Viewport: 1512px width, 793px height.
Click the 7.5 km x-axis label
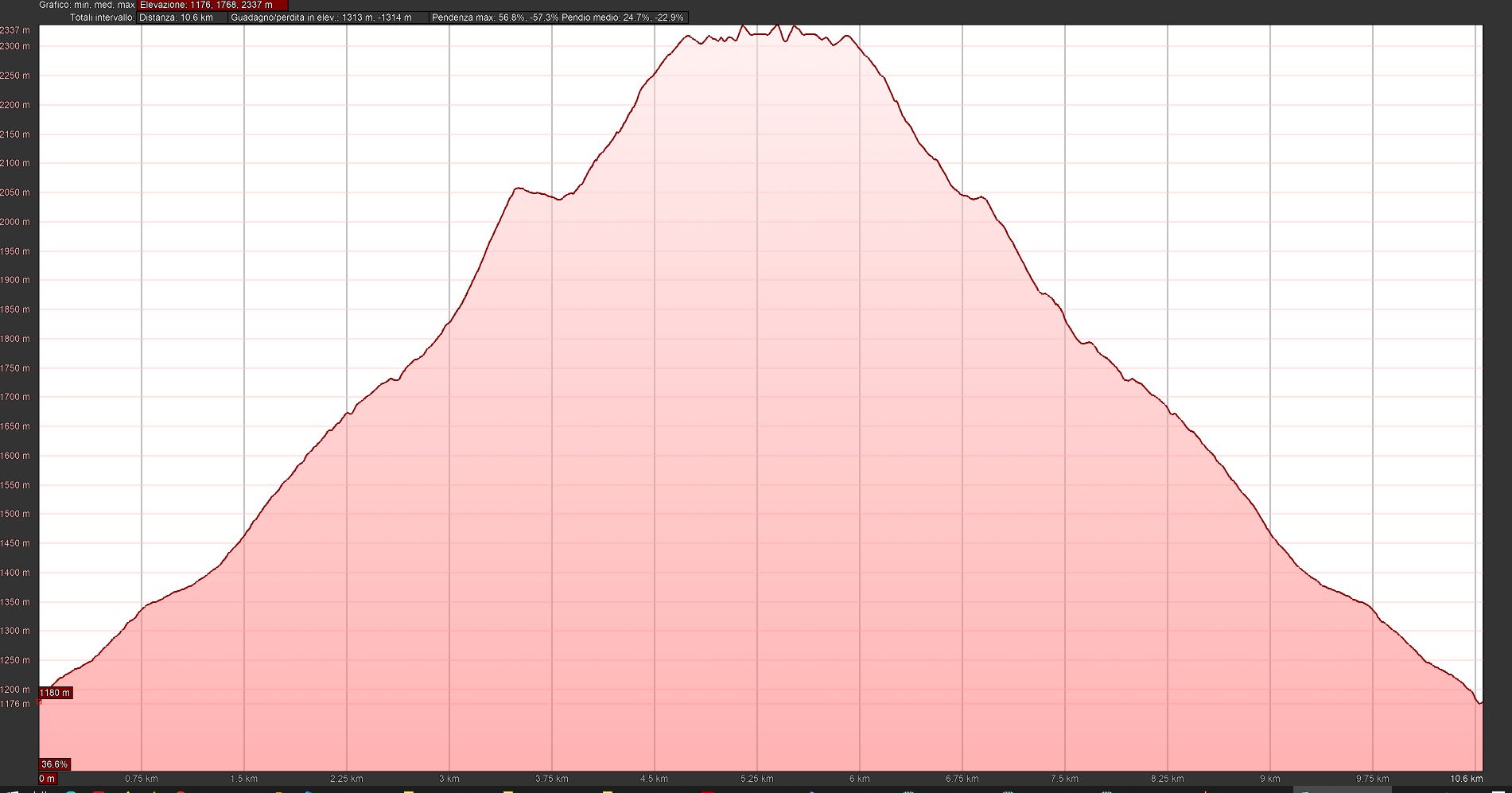[1064, 779]
